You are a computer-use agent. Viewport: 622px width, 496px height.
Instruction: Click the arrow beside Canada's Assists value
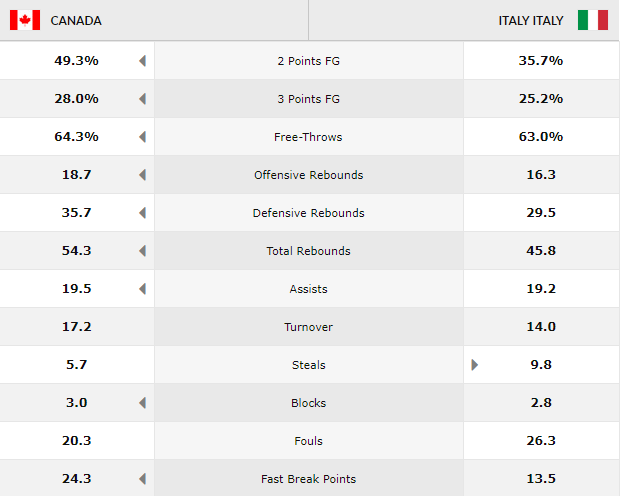pyautogui.click(x=143, y=289)
